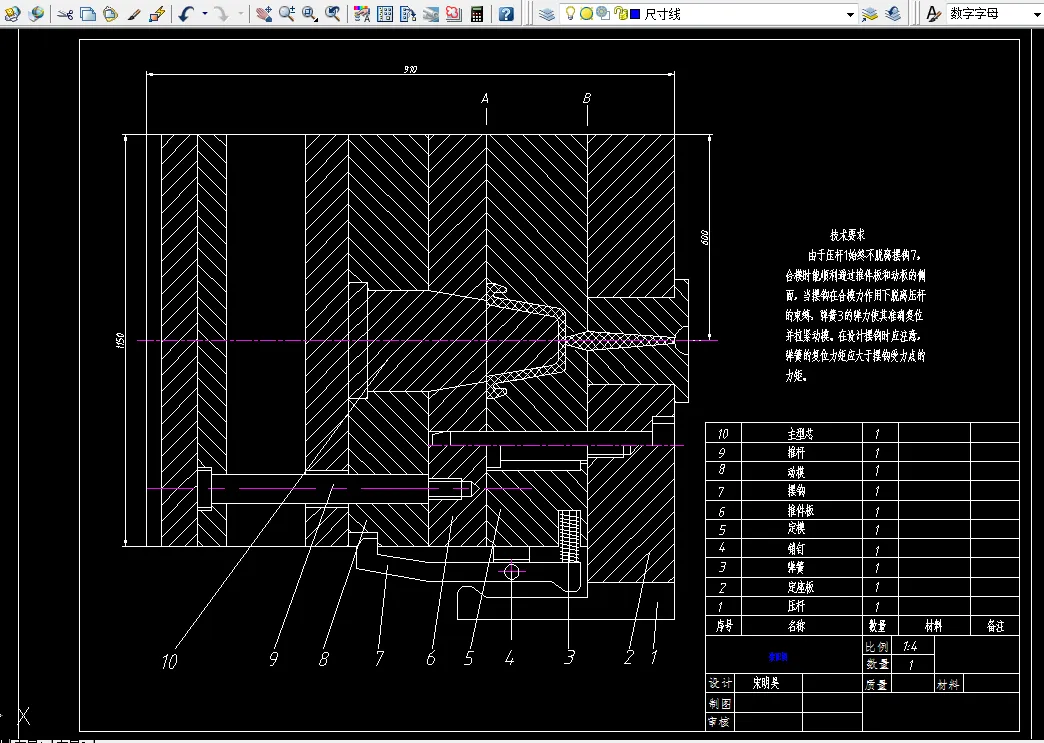Open the Block Editor lightning icon

(x=157, y=13)
